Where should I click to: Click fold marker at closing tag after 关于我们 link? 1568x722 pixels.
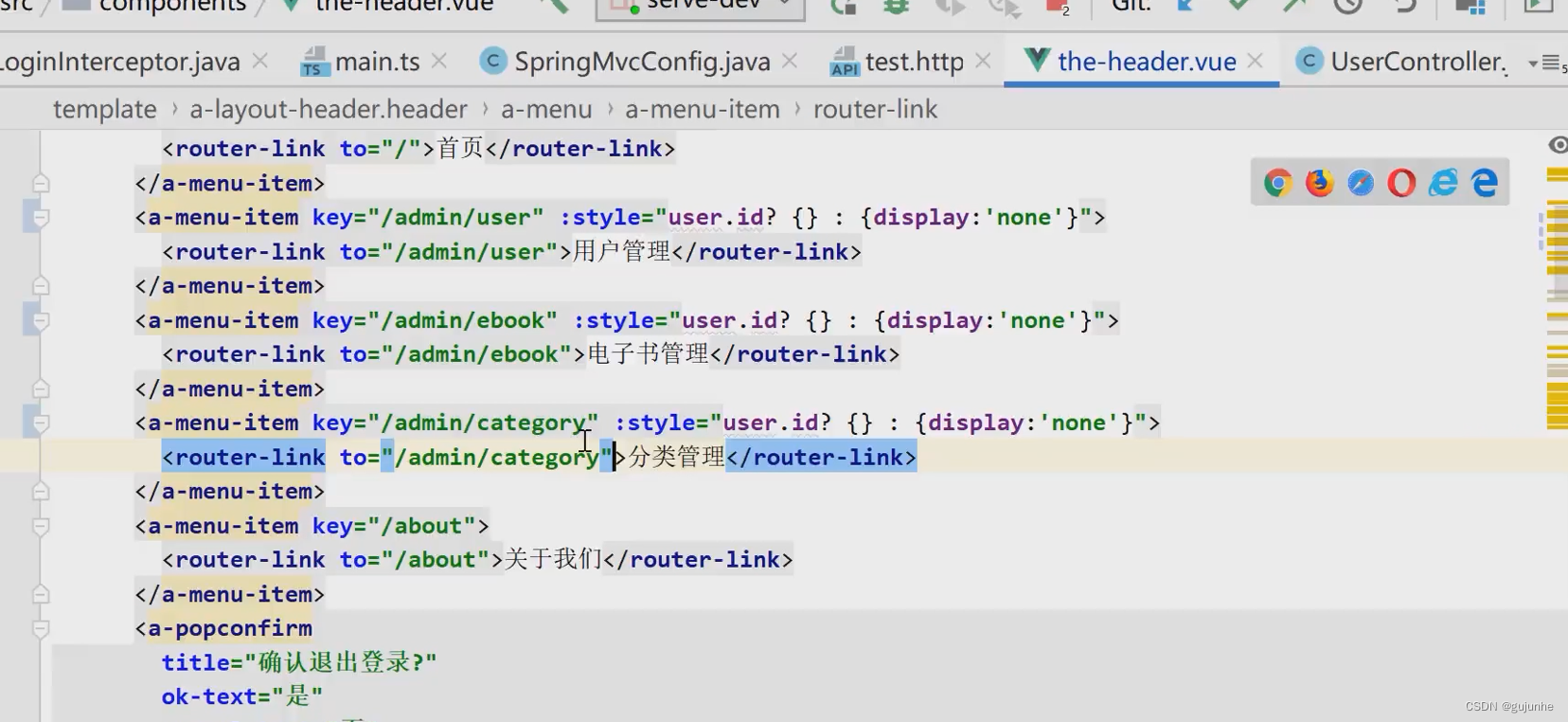pos(41,594)
